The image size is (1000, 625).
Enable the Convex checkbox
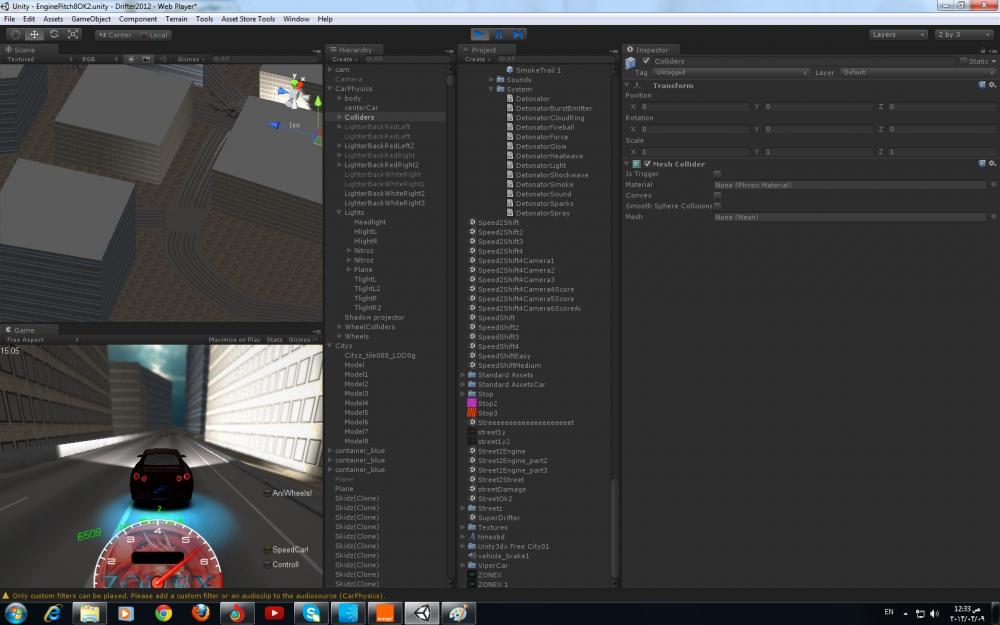717,195
